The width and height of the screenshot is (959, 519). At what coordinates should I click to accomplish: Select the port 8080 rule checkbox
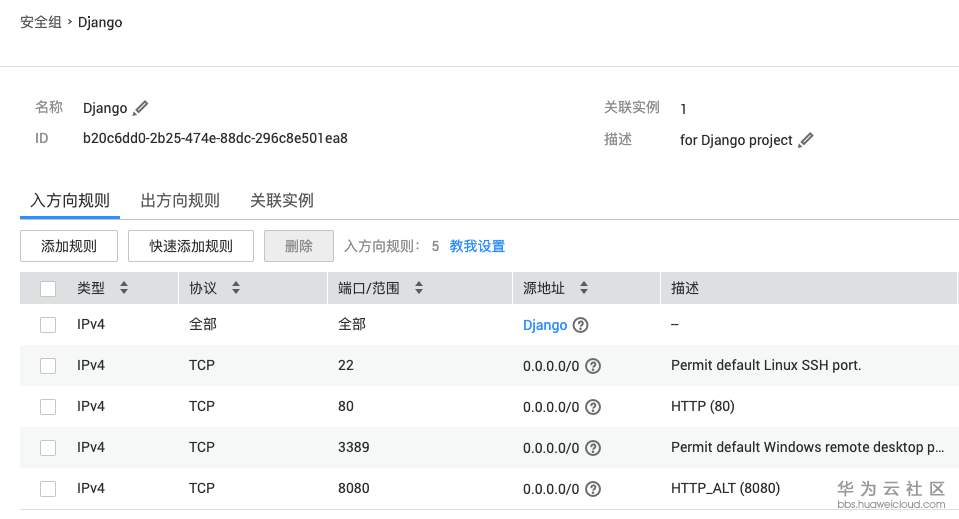click(x=48, y=489)
